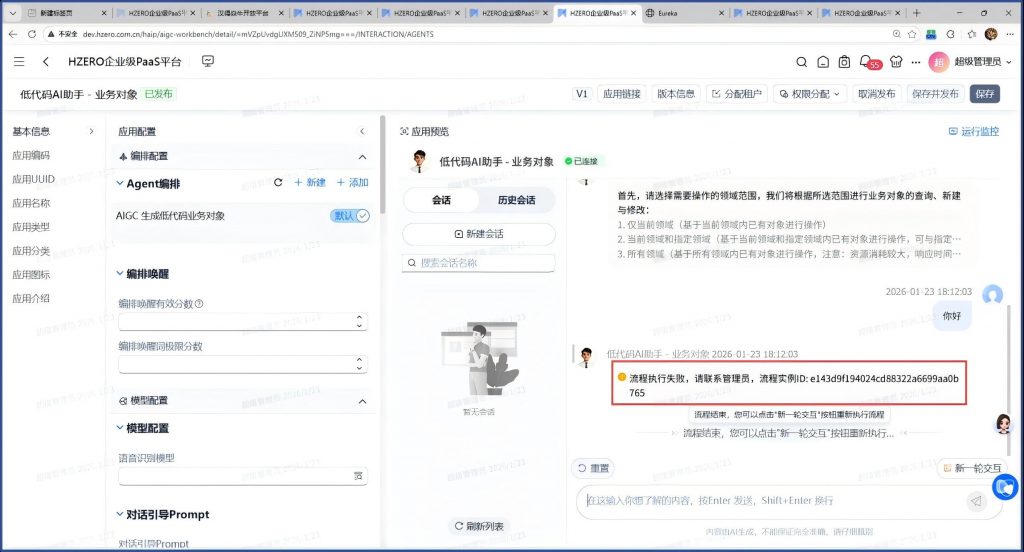Image resolution: width=1024 pixels, height=552 pixels.
Task: Click the search magnifier icon in header
Action: pyautogui.click(x=802, y=62)
